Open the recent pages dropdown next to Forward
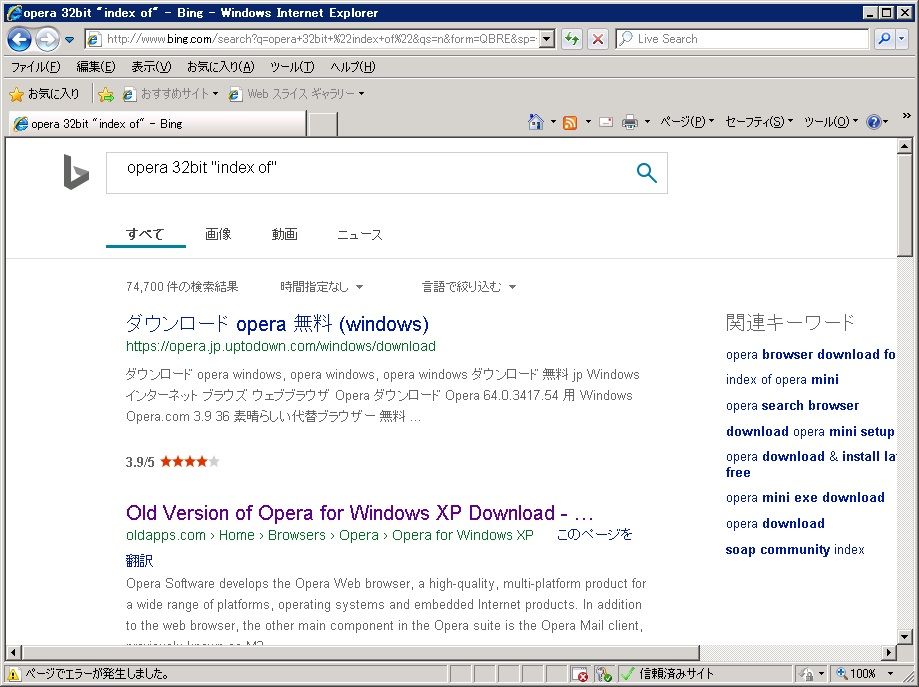 [70, 40]
